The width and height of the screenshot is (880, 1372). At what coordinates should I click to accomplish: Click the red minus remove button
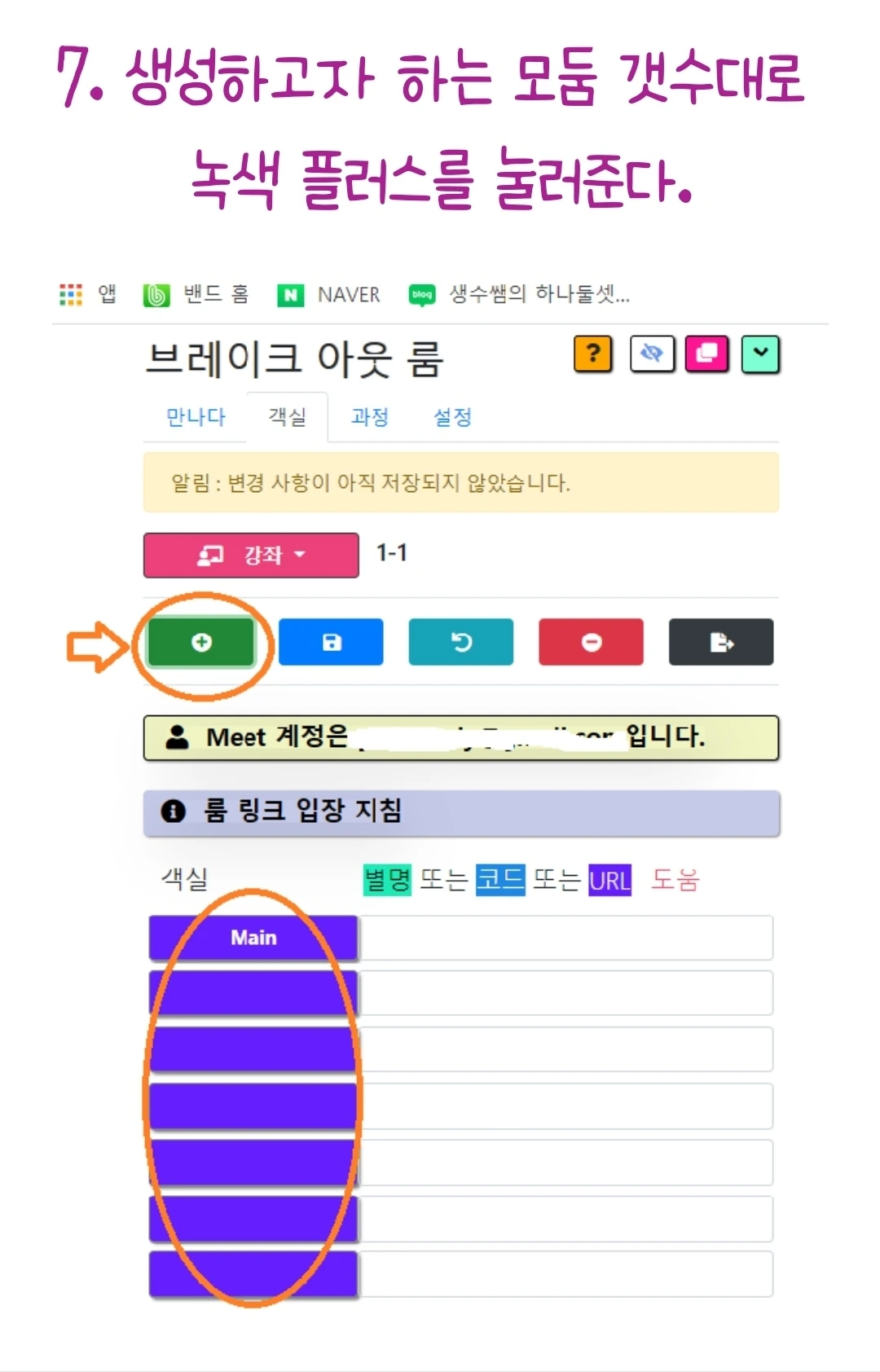[x=591, y=642]
